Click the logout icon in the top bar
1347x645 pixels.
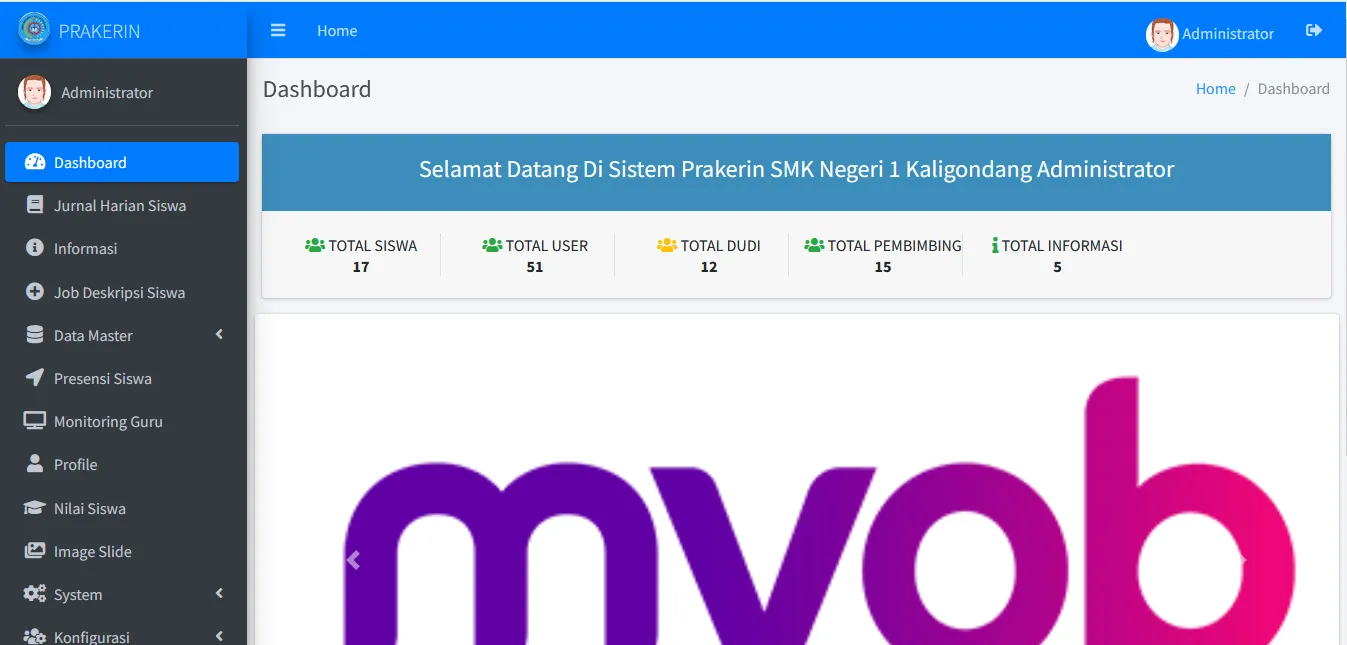click(x=1313, y=30)
